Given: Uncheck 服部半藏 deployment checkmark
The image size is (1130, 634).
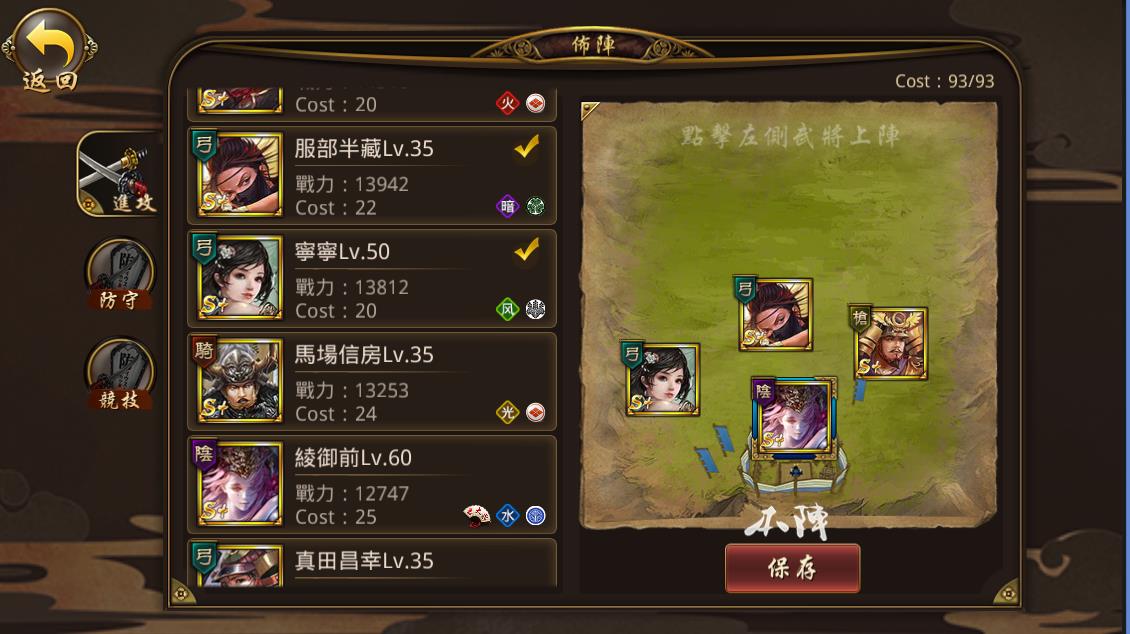Looking at the screenshot, I should click(x=527, y=147).
